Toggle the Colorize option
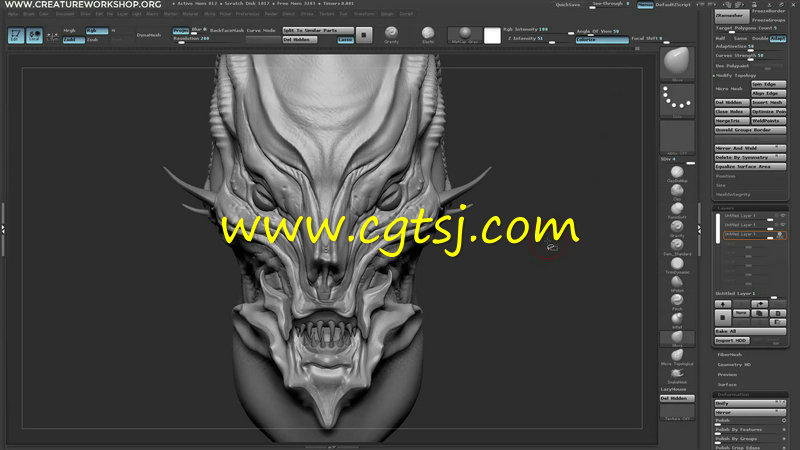Viewport: 800px width, 450px height. (602, 40)
